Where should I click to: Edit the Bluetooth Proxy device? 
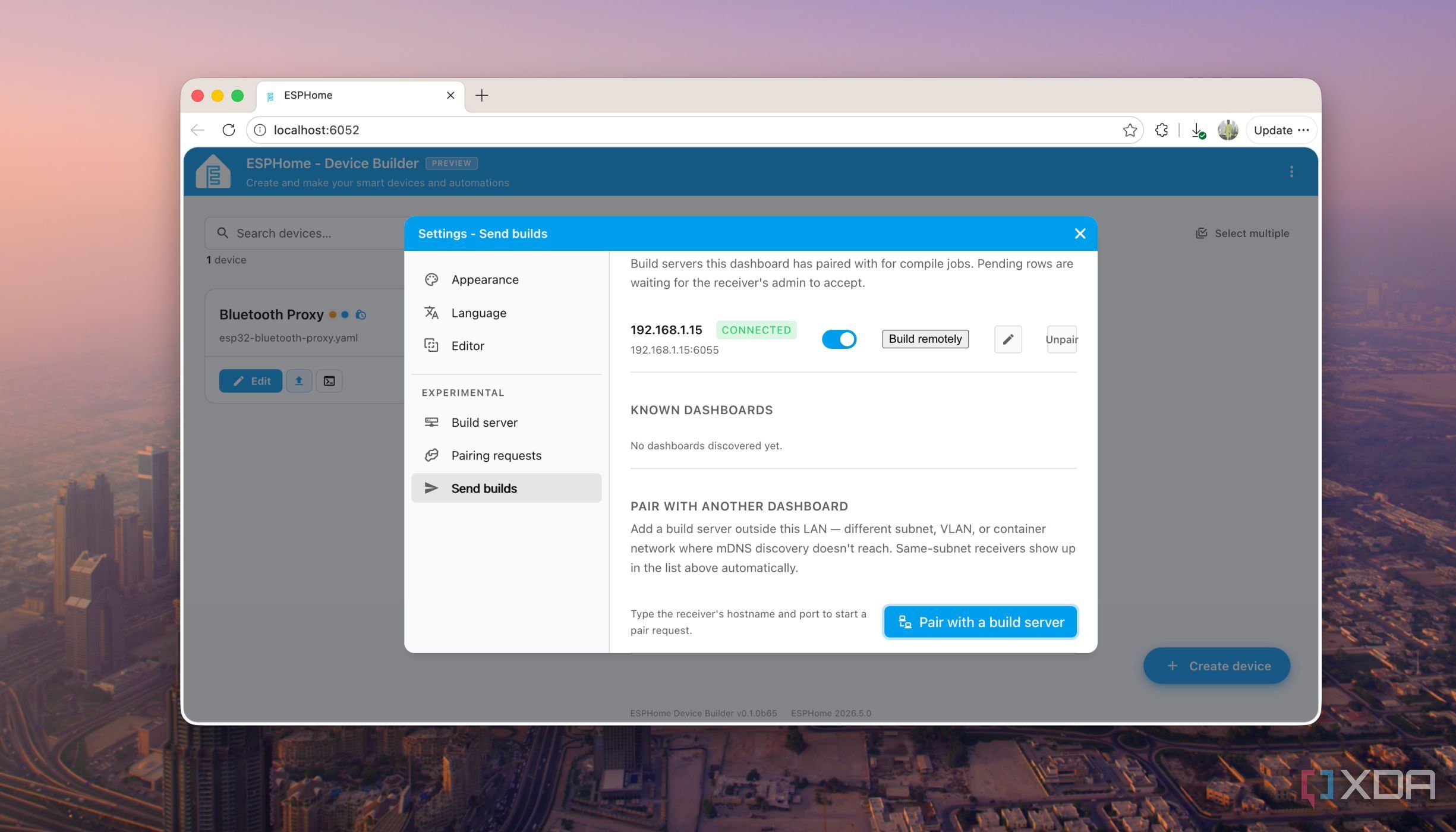click(251, 381)
